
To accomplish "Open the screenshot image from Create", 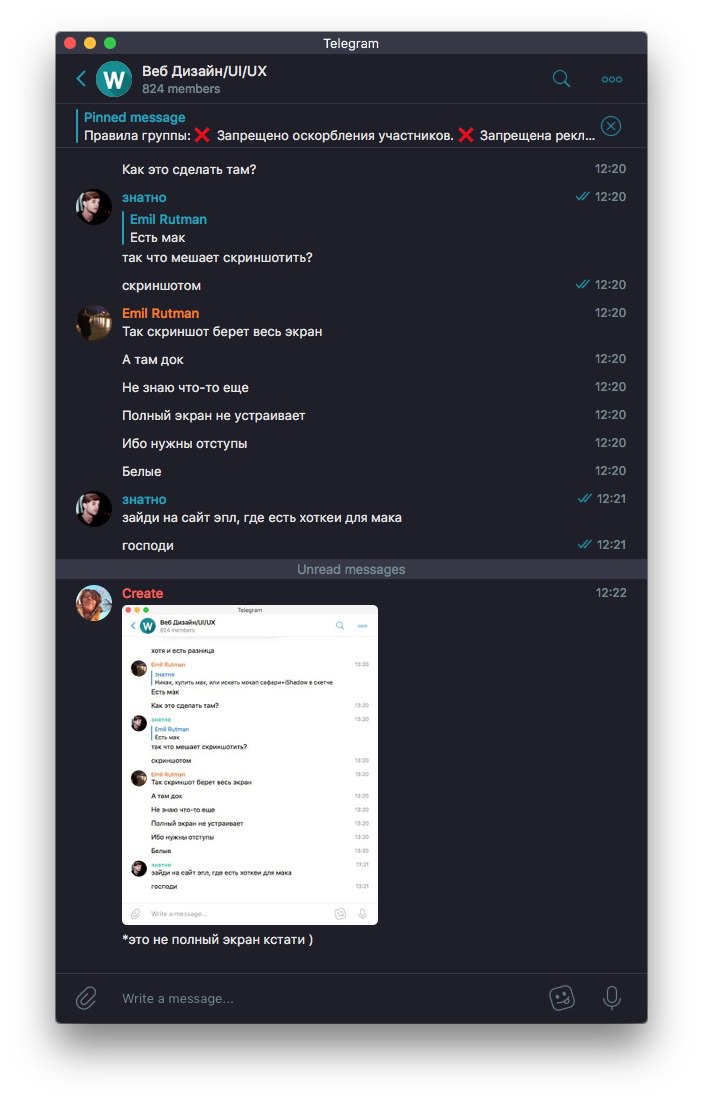I will click(250, 765).
